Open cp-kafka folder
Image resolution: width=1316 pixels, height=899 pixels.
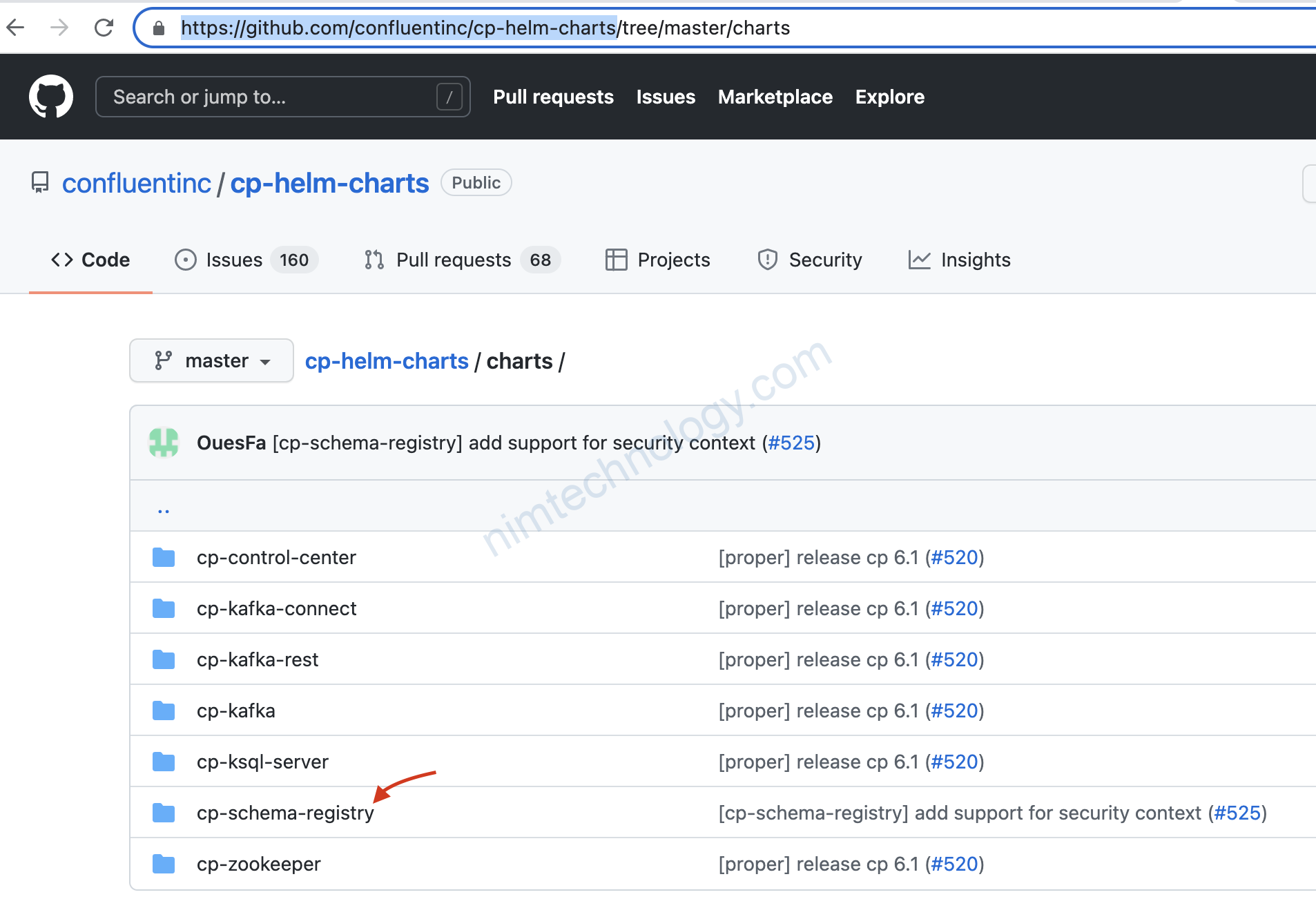click(x=235, y=710)
